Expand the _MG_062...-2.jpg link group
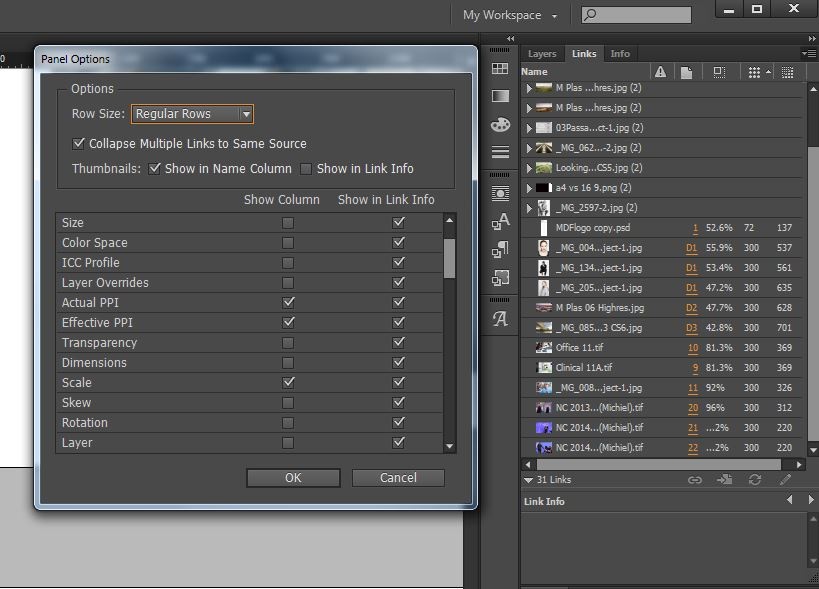 point(529,148)
